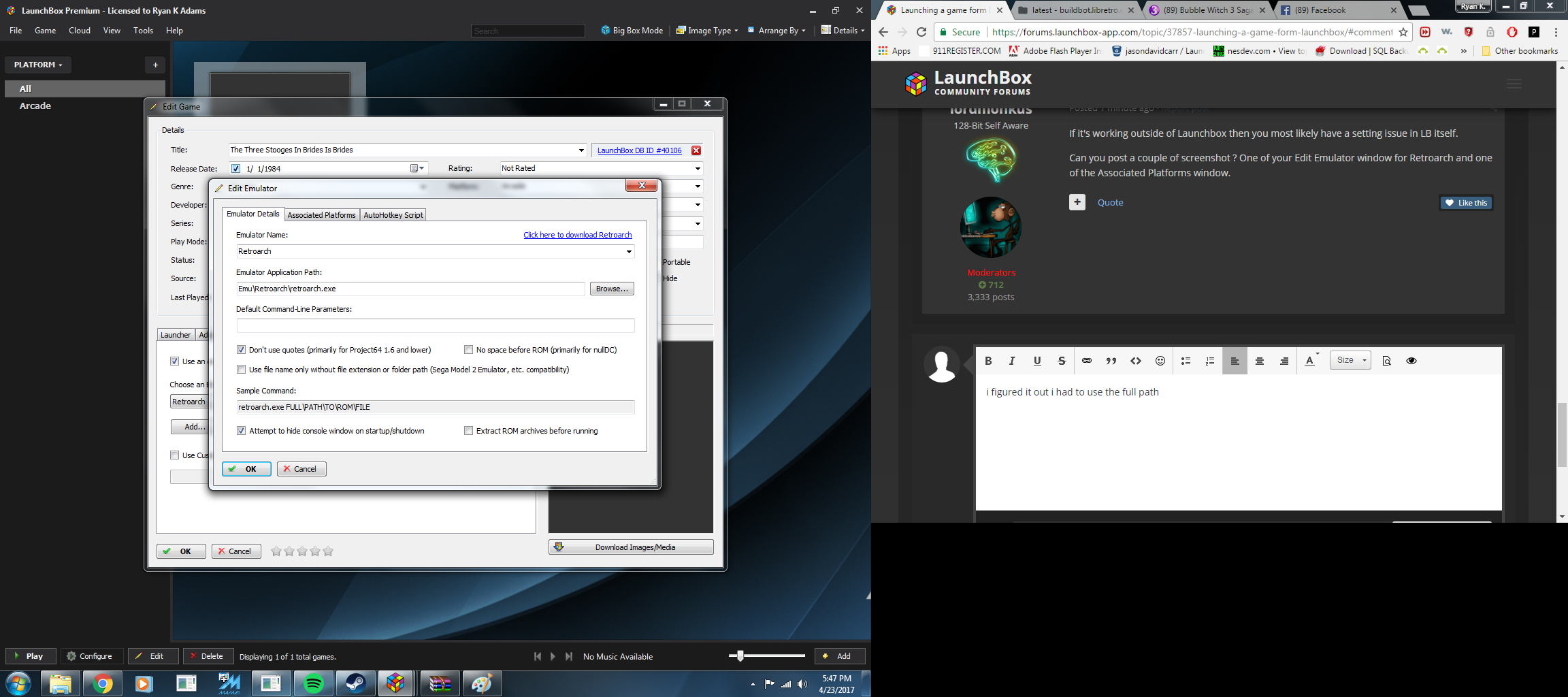Open the forum hamburger menu

[x=1514, y=84]
